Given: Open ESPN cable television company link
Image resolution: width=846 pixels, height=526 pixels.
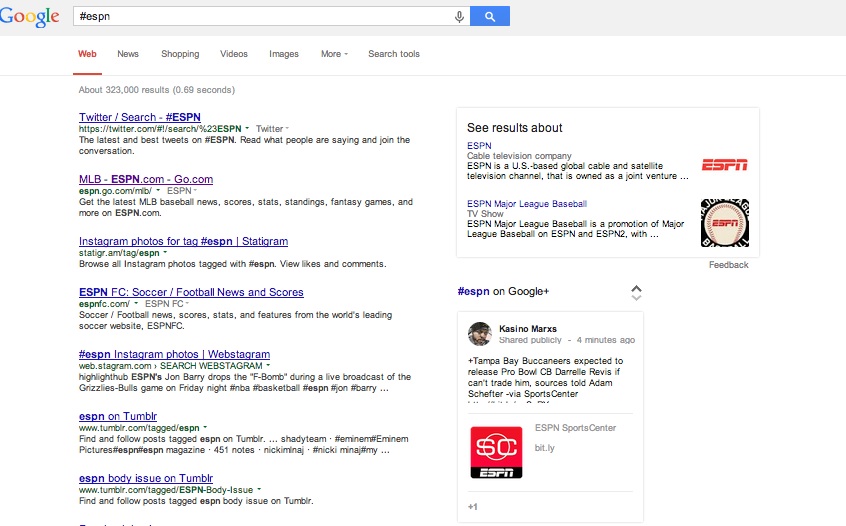Looking at the screenshot, I should coord(479,146).
